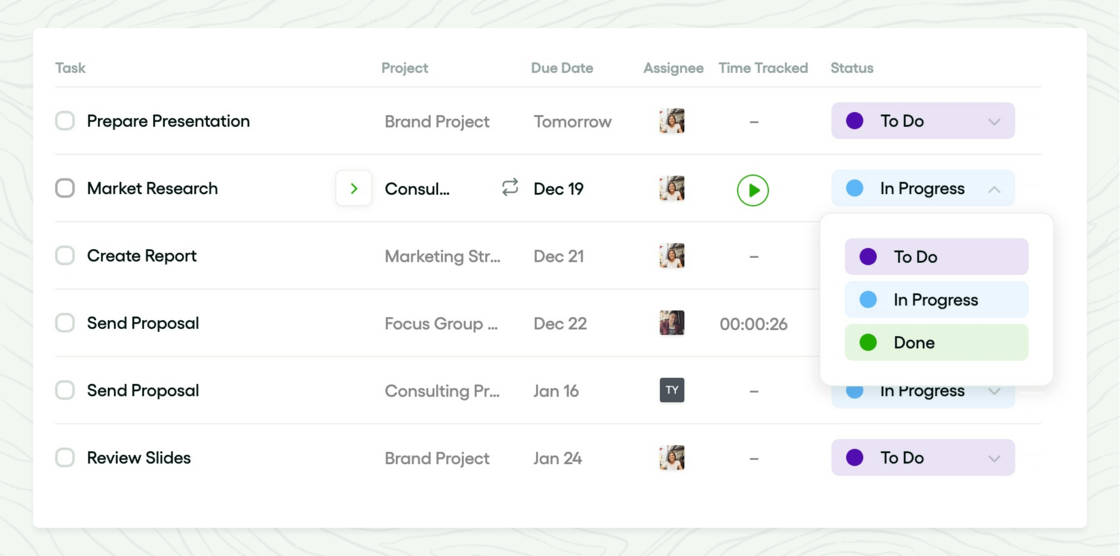Click assignee avatar for Review Slides
Viewport: 1120px width, 556px height.
tap(672, 458)
